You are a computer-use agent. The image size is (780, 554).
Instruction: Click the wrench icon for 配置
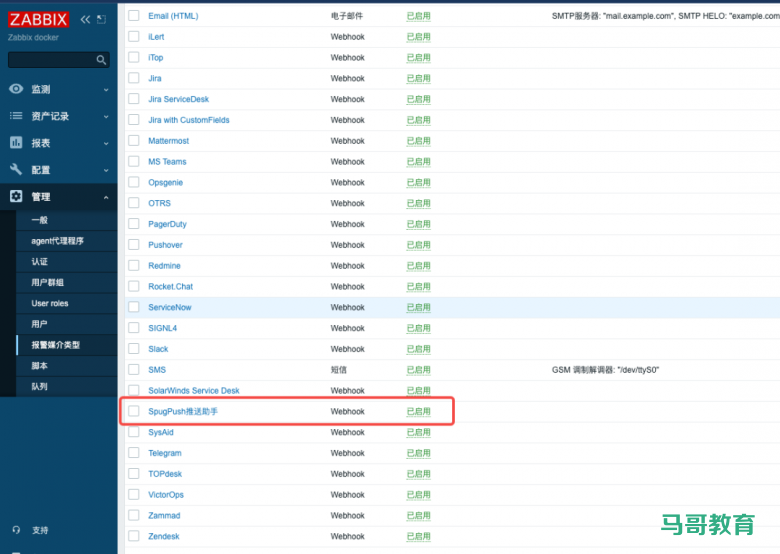(16, 170)
